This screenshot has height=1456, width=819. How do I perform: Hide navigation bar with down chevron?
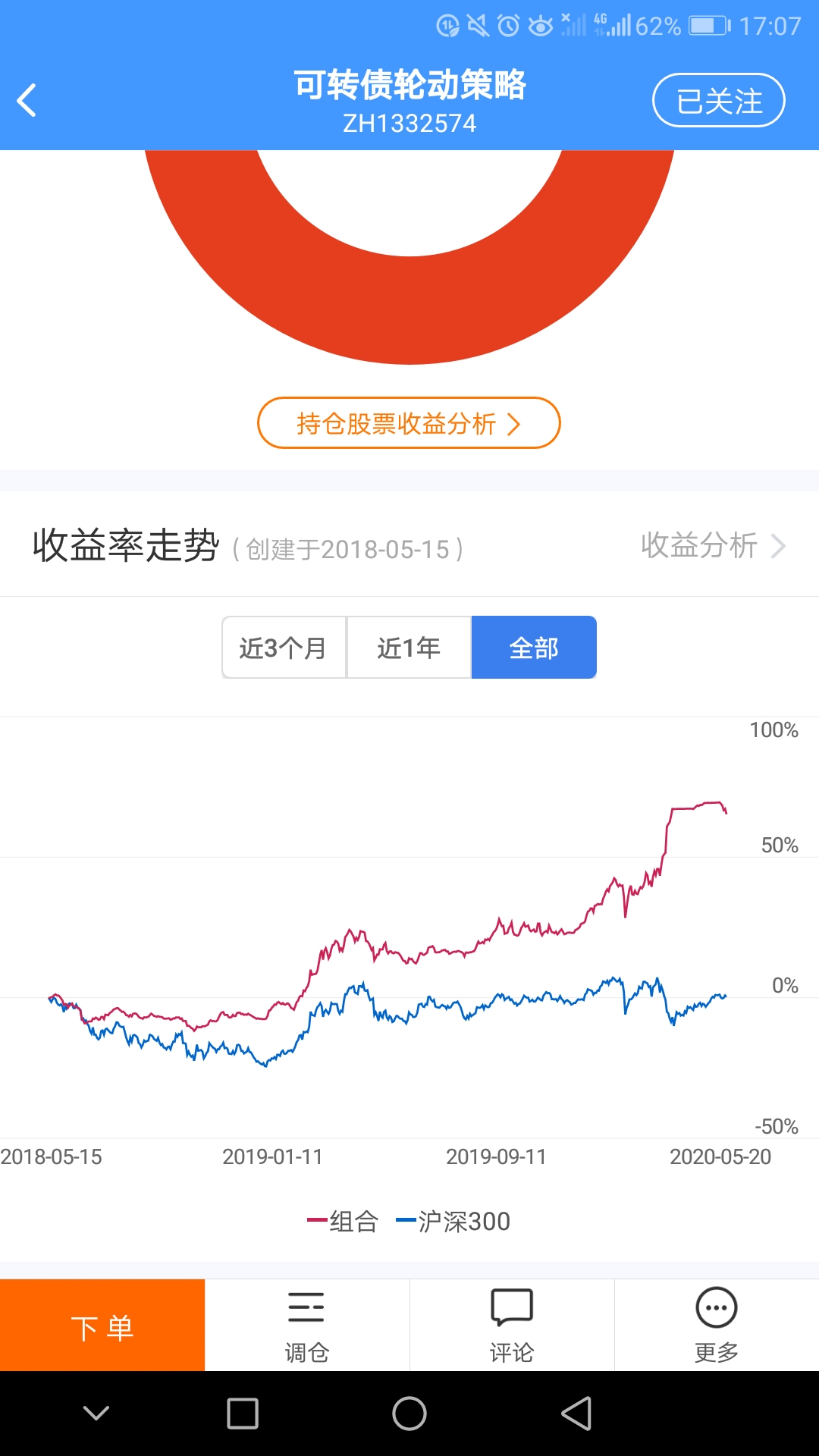(x=96, y=1414)
